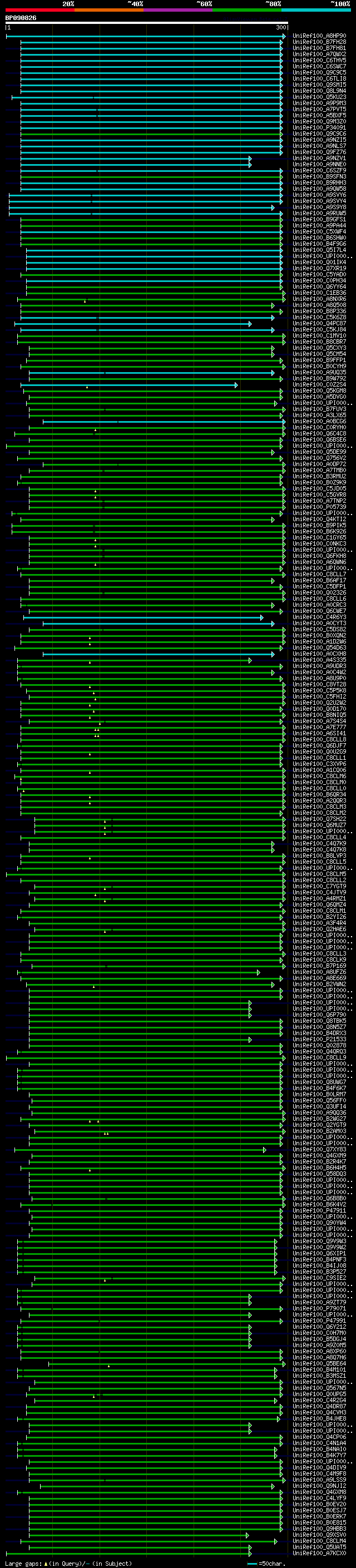Click label UniRef100_C1MV10
Viewport: 356px width, 1568px height.
point(319,335)
